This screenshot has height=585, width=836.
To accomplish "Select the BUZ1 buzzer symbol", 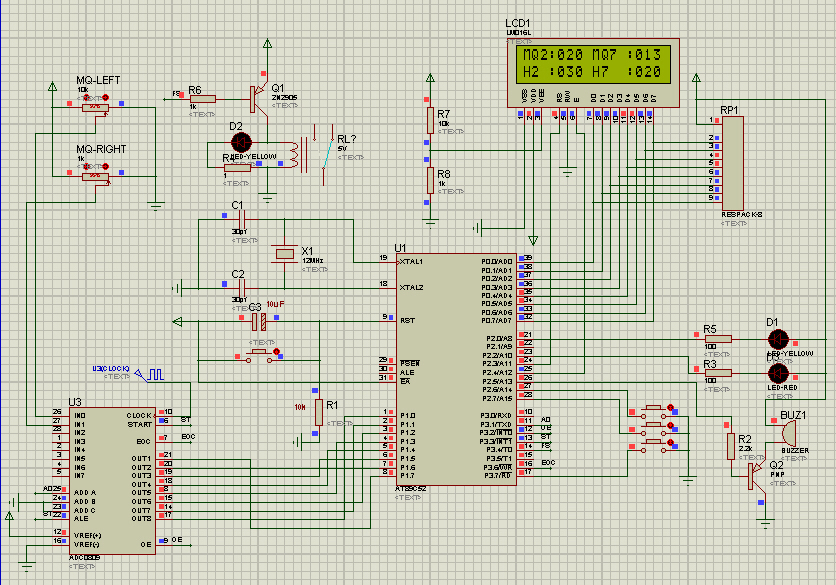I will [788, 432].
